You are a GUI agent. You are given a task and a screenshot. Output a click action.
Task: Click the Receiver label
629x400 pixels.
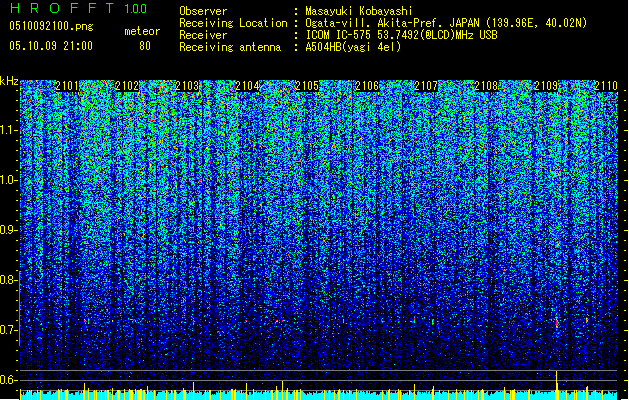pos(203,35)
